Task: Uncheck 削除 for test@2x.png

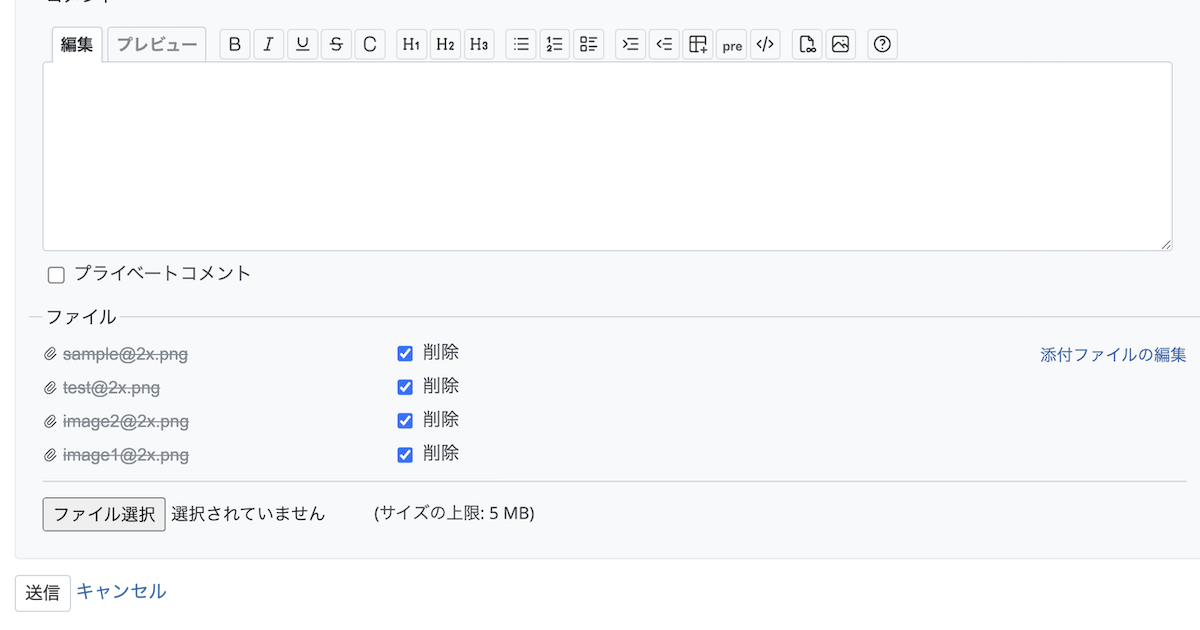Action: point(405,387)
